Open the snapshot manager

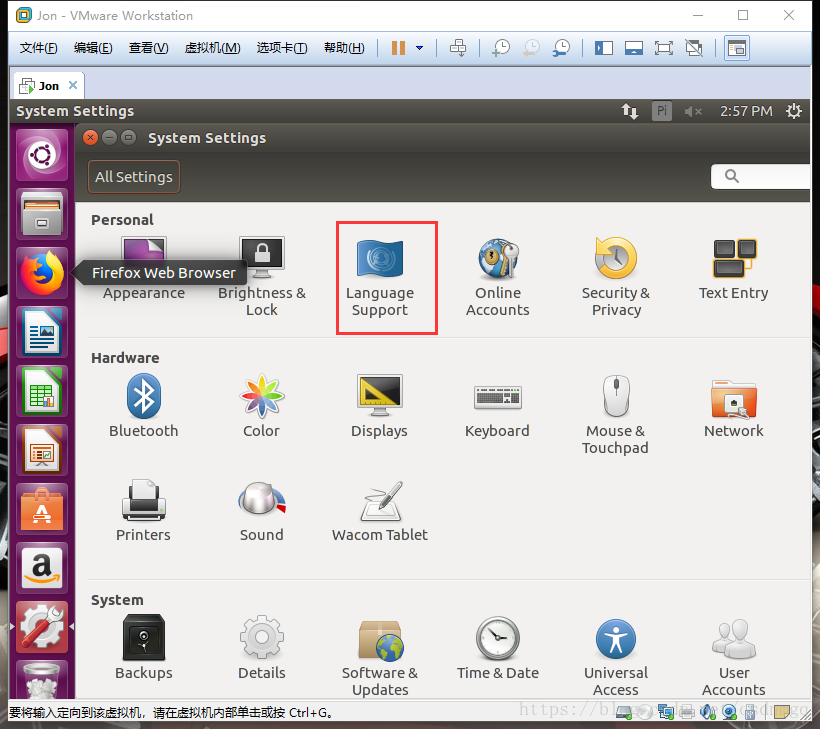click(561, 48)
